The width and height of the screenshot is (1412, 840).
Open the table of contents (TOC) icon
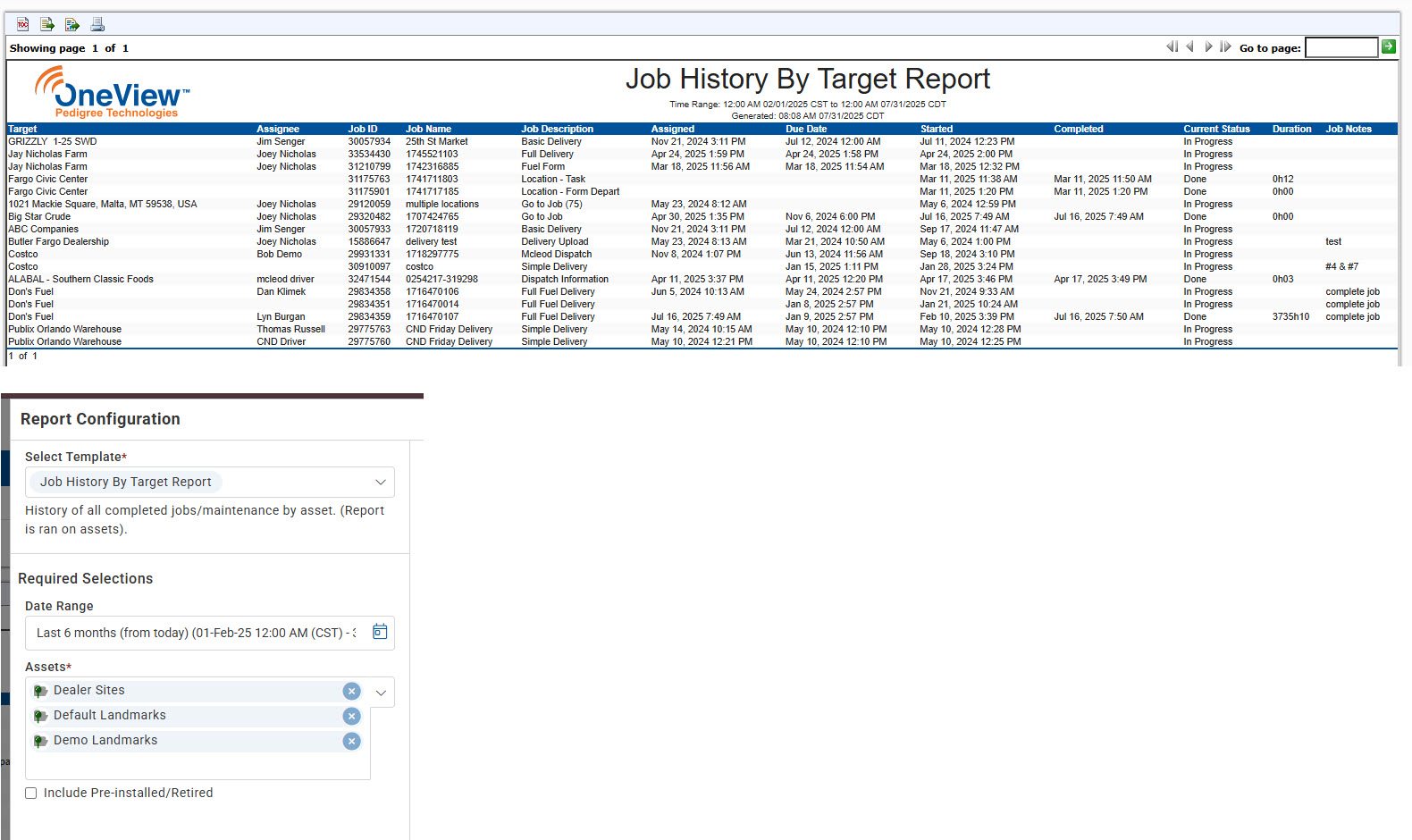pyautogui.click(x=23, y=24)
